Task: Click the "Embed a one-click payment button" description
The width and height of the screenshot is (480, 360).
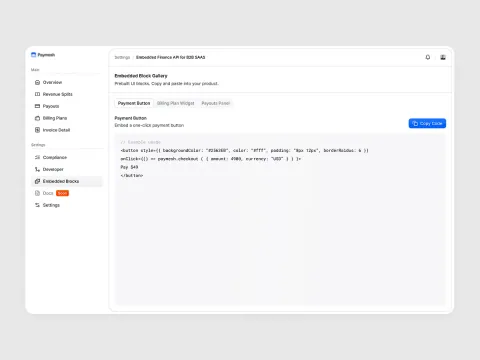Action: tap(149, 125)
